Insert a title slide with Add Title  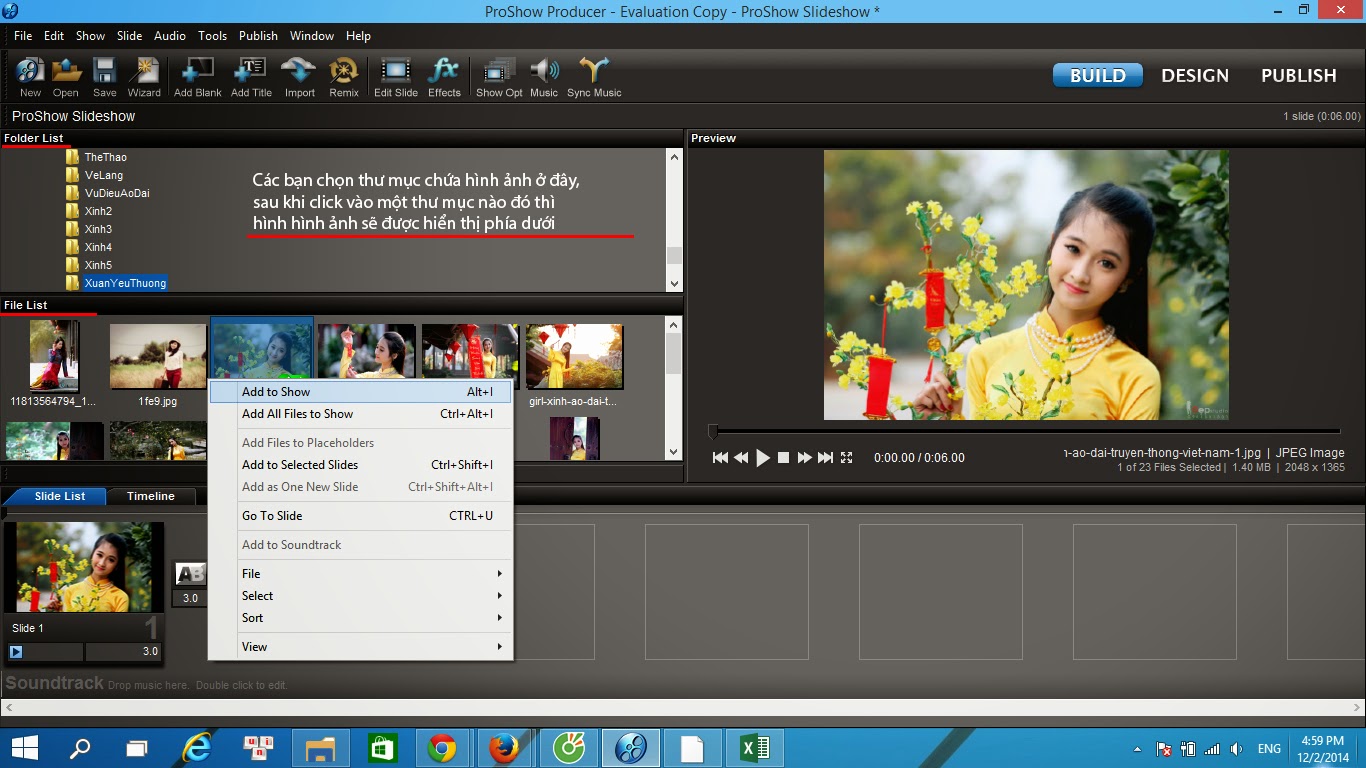coord(251,76)
